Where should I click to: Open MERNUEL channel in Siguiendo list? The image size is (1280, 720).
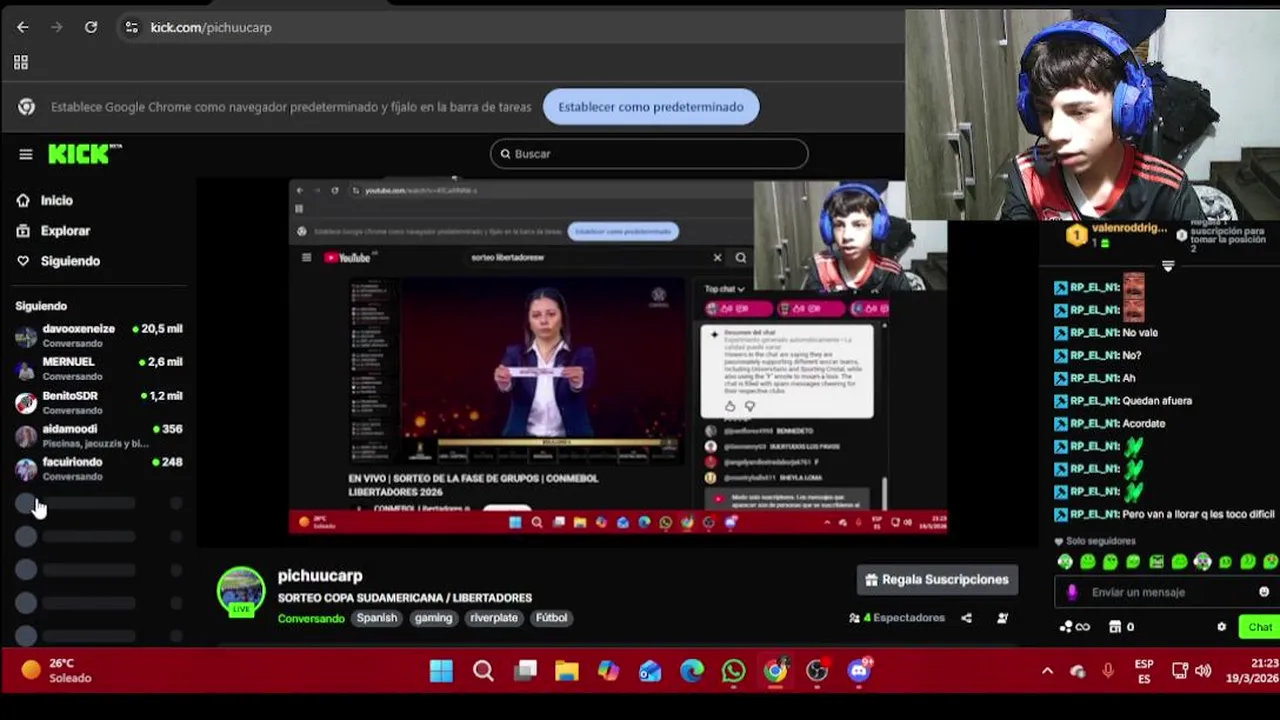pyautogui.click(x=98, y=369)
